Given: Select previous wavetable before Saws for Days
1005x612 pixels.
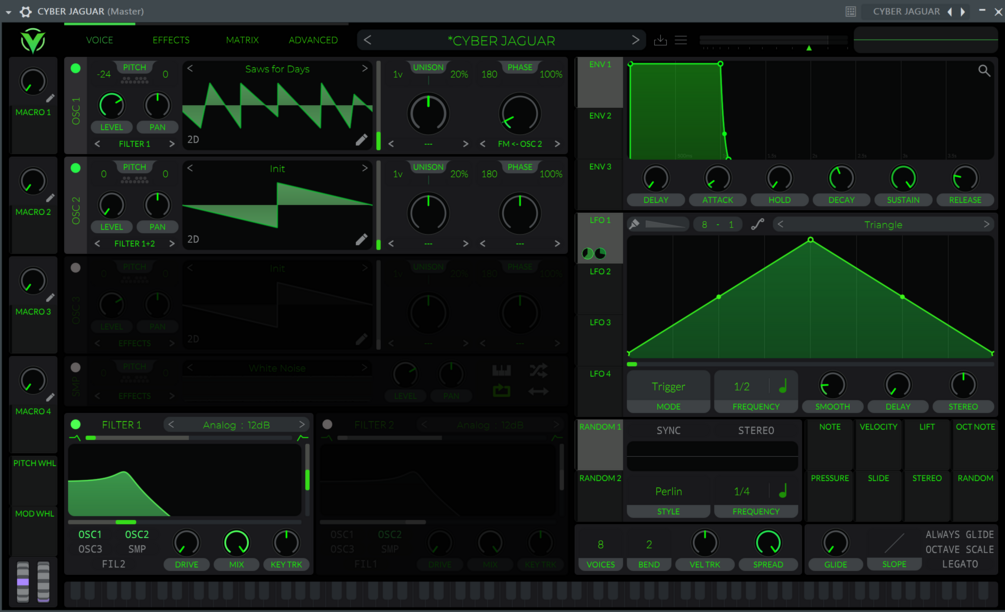Looking at the screenshot, I should click(190, 68).
